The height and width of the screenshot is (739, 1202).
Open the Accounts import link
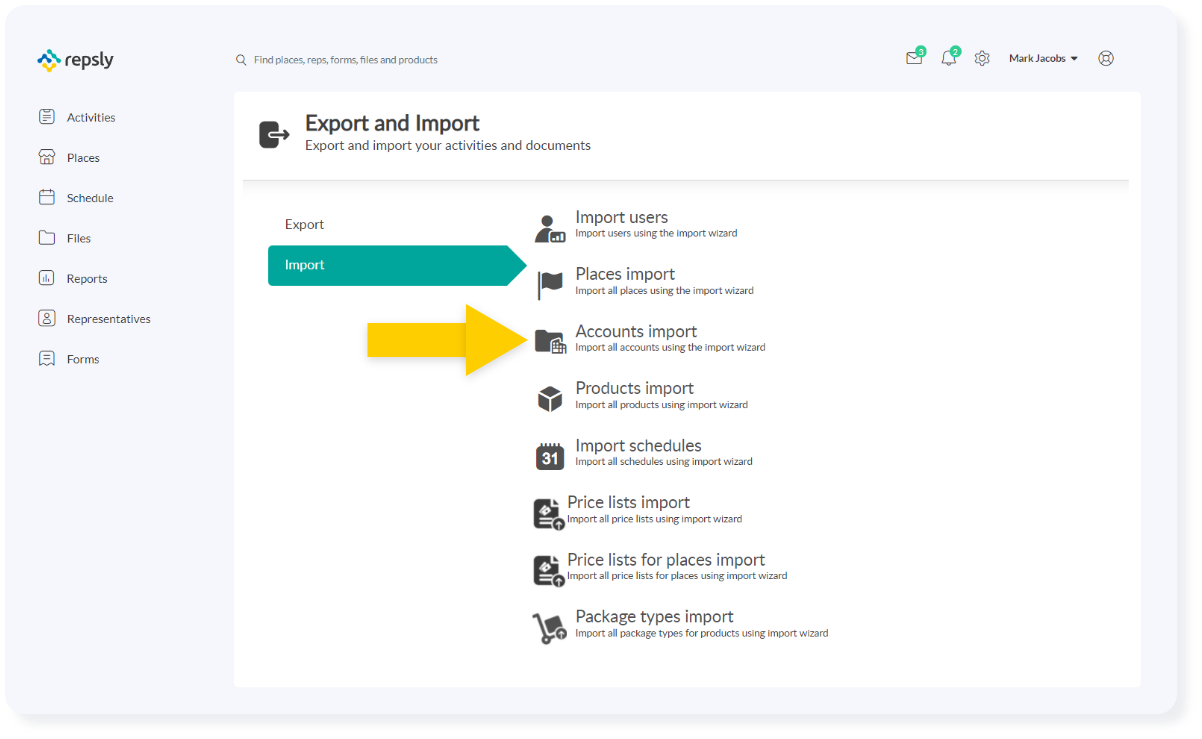(636, 331)
